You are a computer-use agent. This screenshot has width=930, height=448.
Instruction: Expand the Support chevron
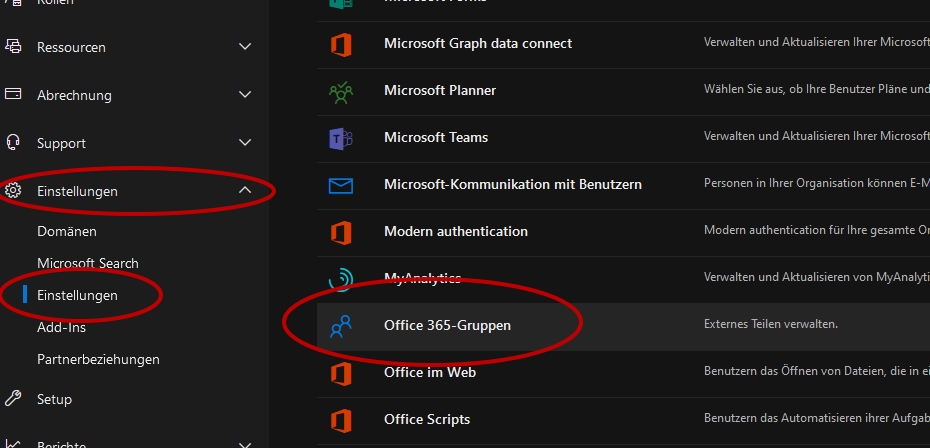click(245, 142)
